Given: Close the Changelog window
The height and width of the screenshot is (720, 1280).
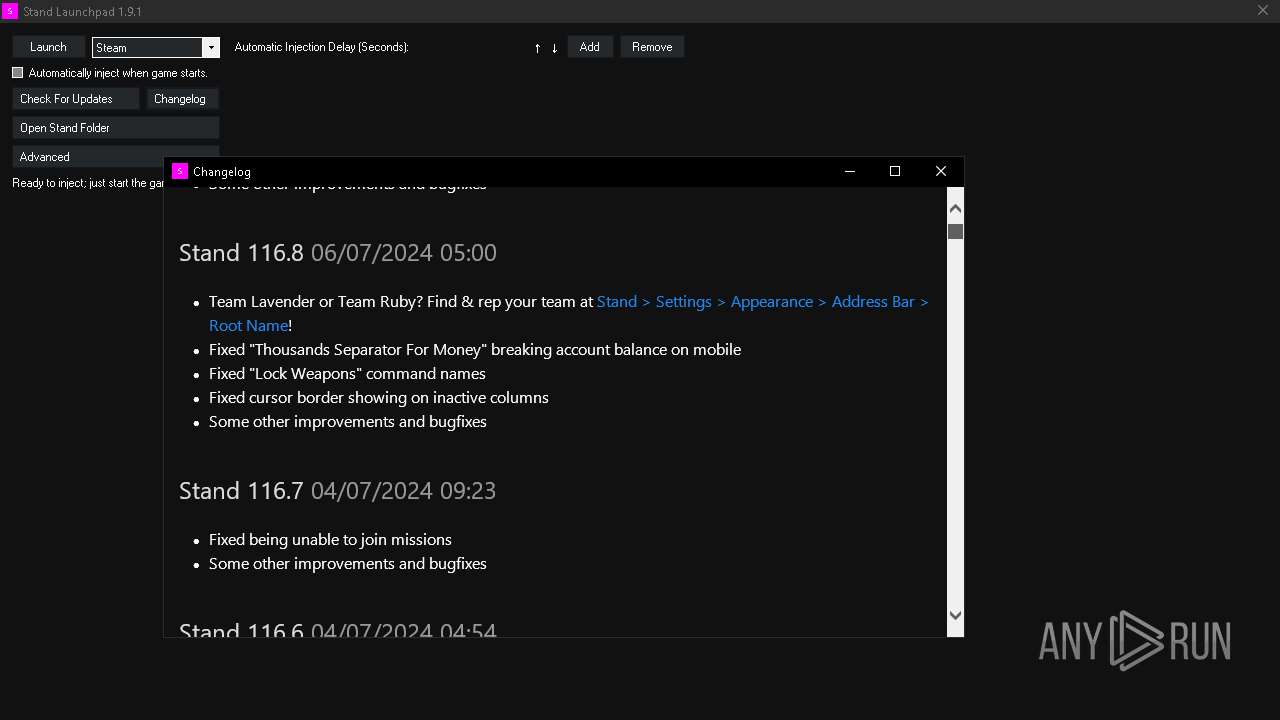Looking at the screenshot, I should 941,171.
